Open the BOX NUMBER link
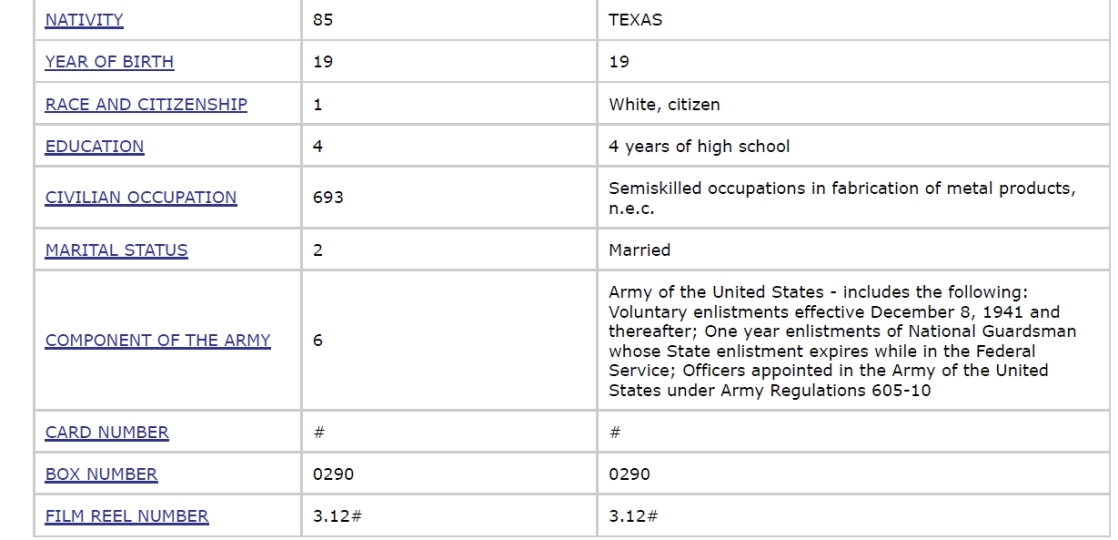This screenshot has height=540, width=1118. (101, 474)
